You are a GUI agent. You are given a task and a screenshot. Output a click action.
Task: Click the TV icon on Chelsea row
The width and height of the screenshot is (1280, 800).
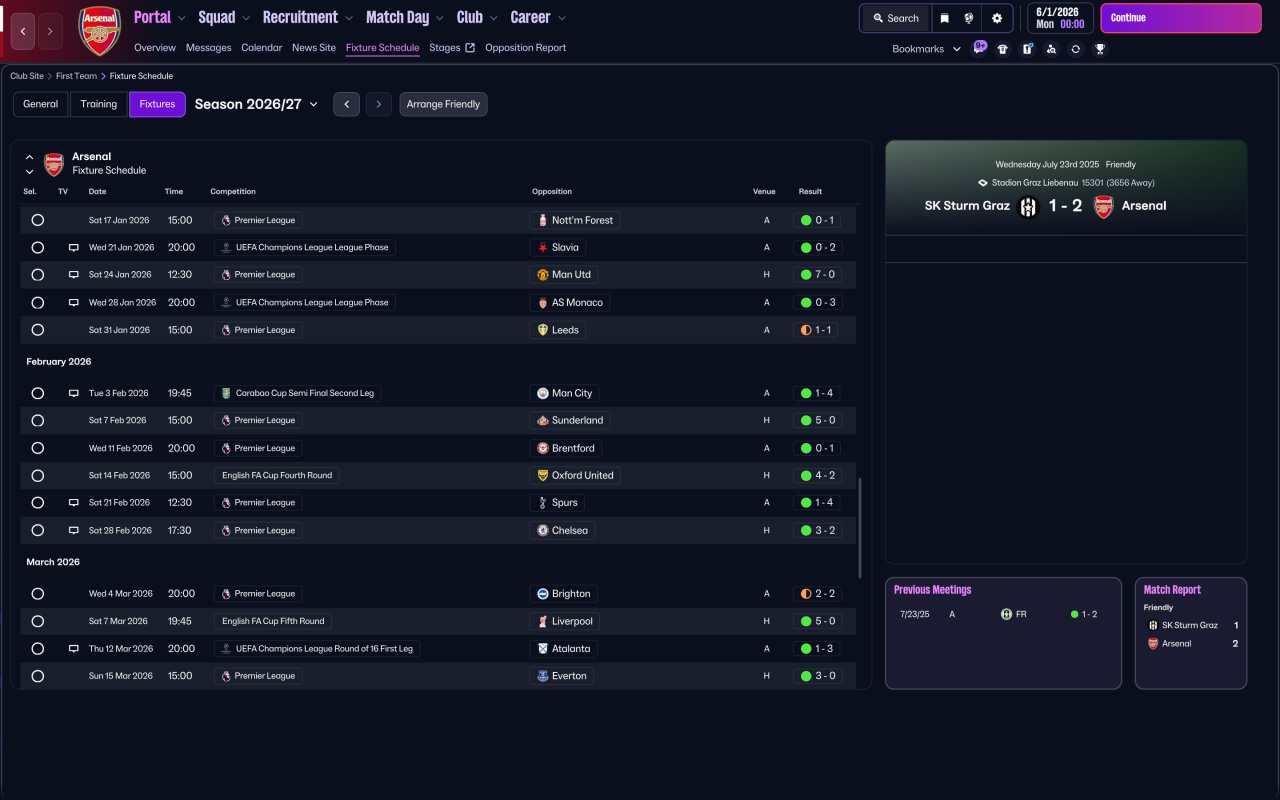(x=73, y=530)
